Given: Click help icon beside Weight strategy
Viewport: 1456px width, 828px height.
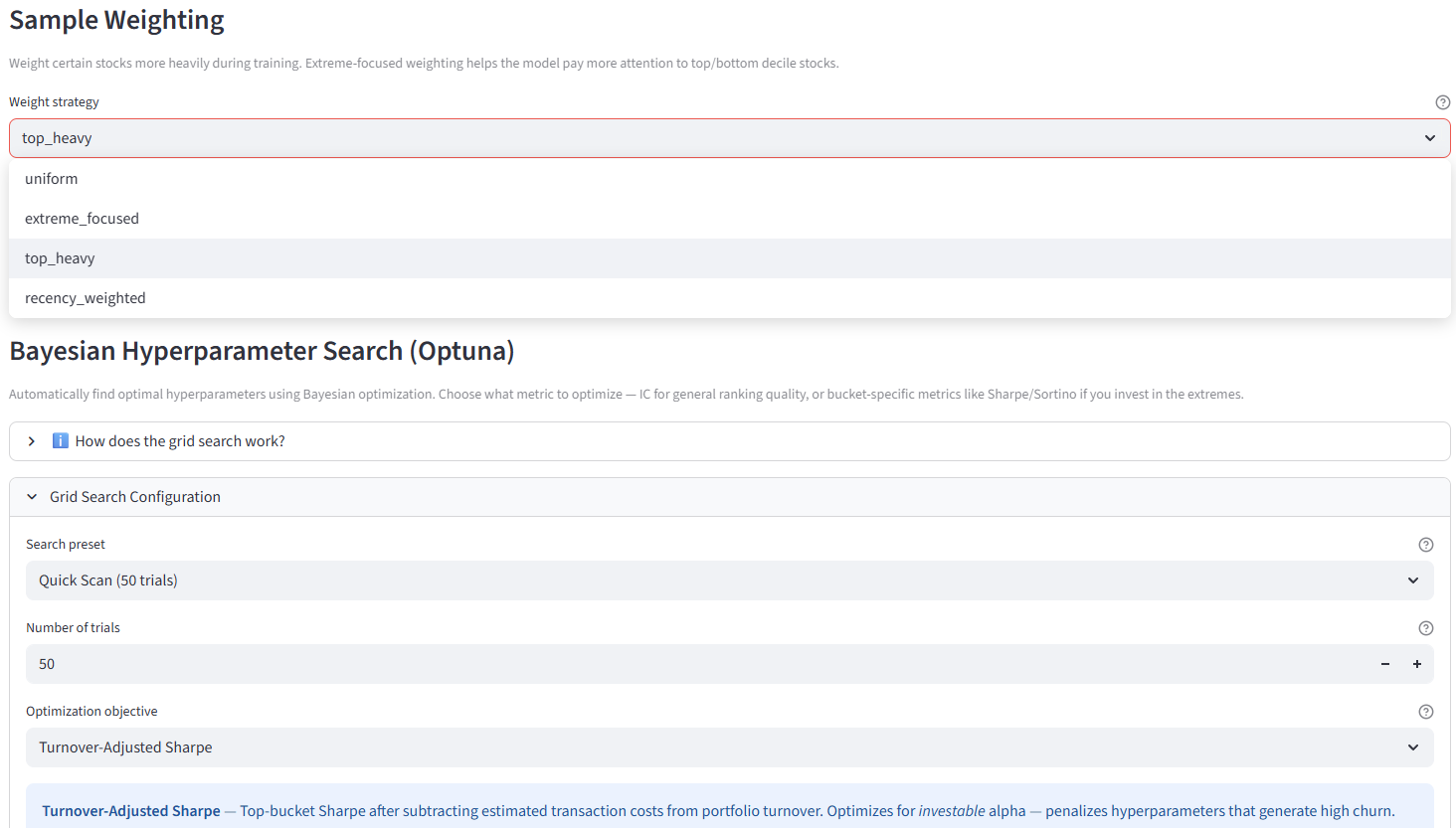Looking at the screenshot, I should pyautogui.click(x=1442, y=102).
